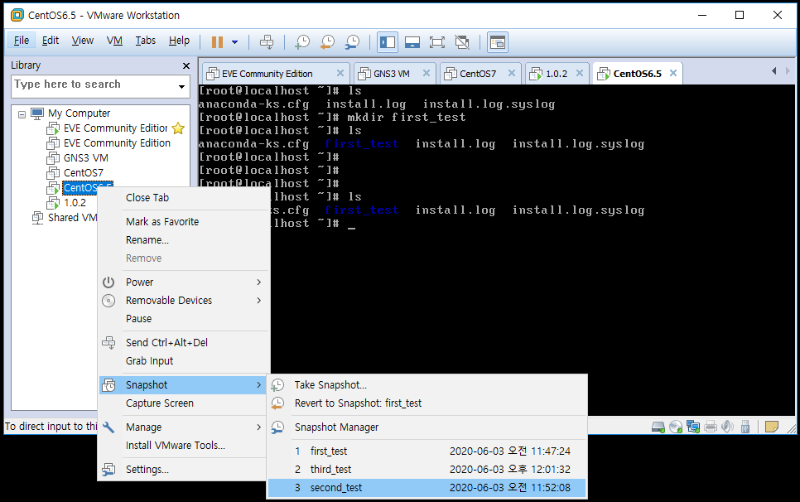Screen dimensions: 800x502
Task: Open the VM menu
Action: (x=115, y=40)
